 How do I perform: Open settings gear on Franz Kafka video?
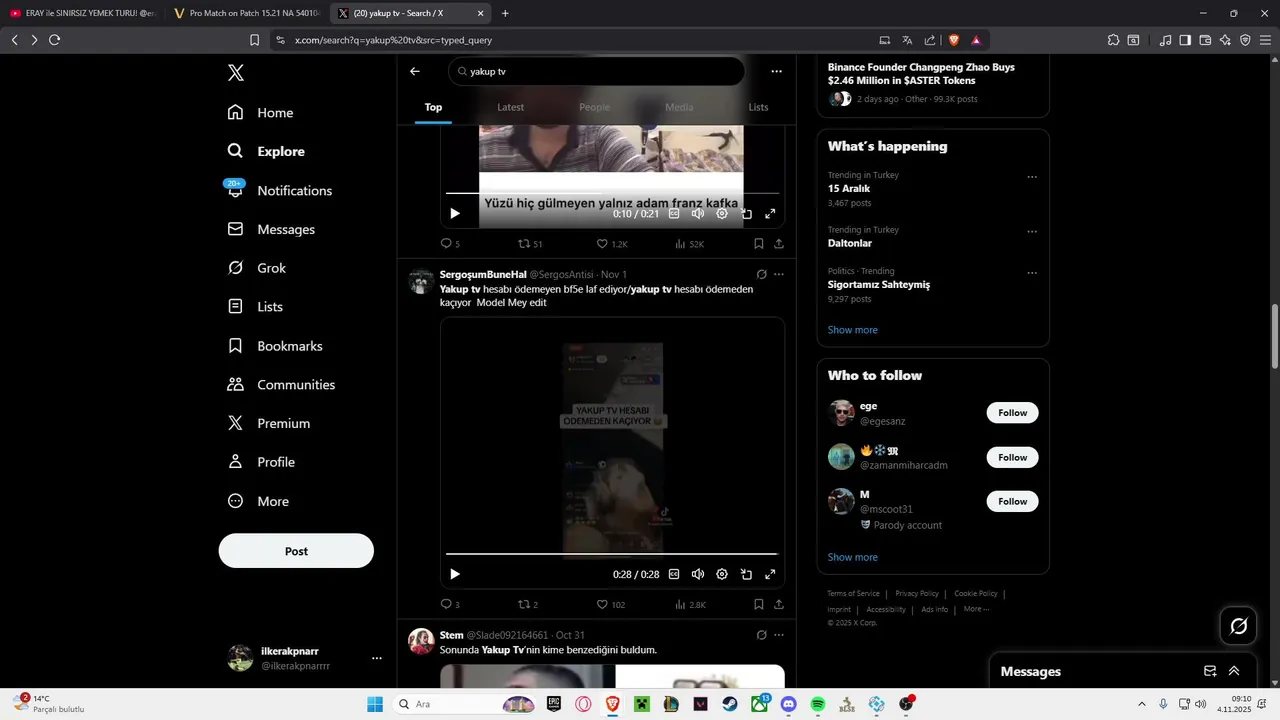tap(722, 214)
